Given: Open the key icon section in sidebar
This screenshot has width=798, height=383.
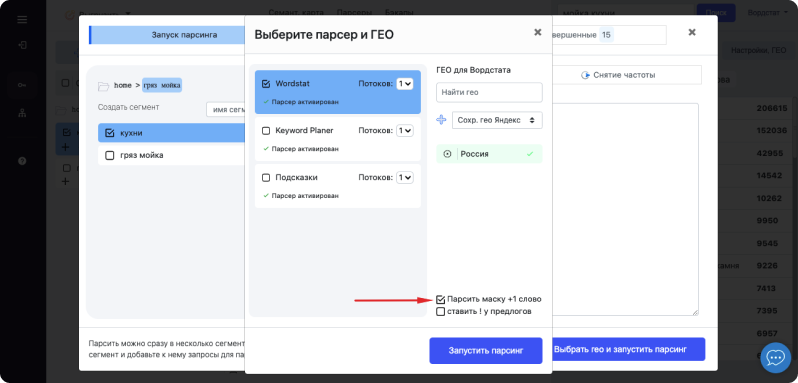Looking at the screenshot, I should pyautogui.click(x=22, y=85).
